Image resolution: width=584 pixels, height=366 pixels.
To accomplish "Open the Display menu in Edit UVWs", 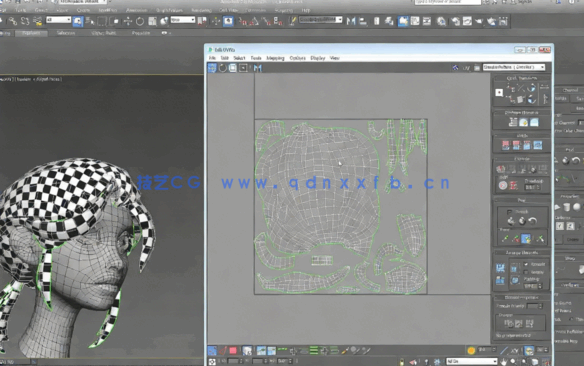I will pyautogui.click(x=318, y=58).
